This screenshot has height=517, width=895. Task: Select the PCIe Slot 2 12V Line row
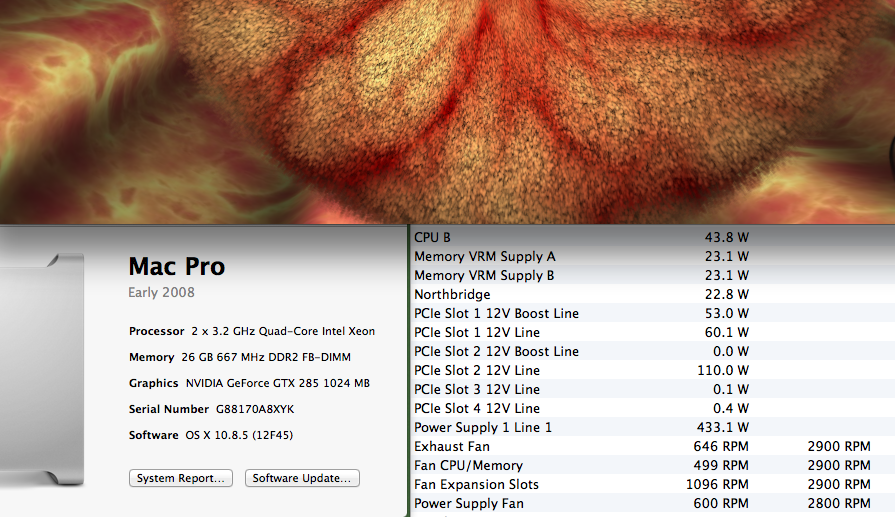click(652, 370)
